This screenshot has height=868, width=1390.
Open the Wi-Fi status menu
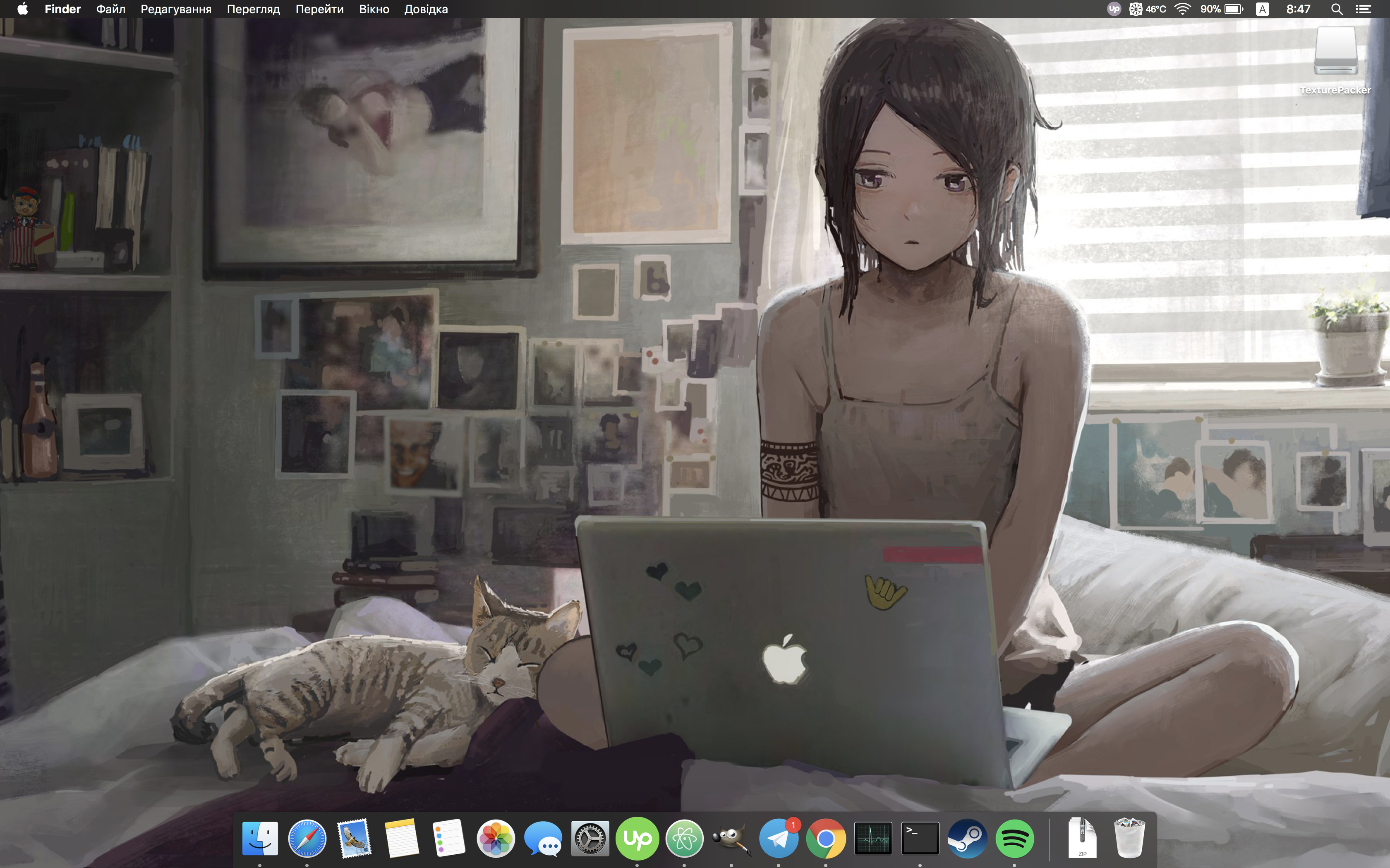[x=1182, y=9]
